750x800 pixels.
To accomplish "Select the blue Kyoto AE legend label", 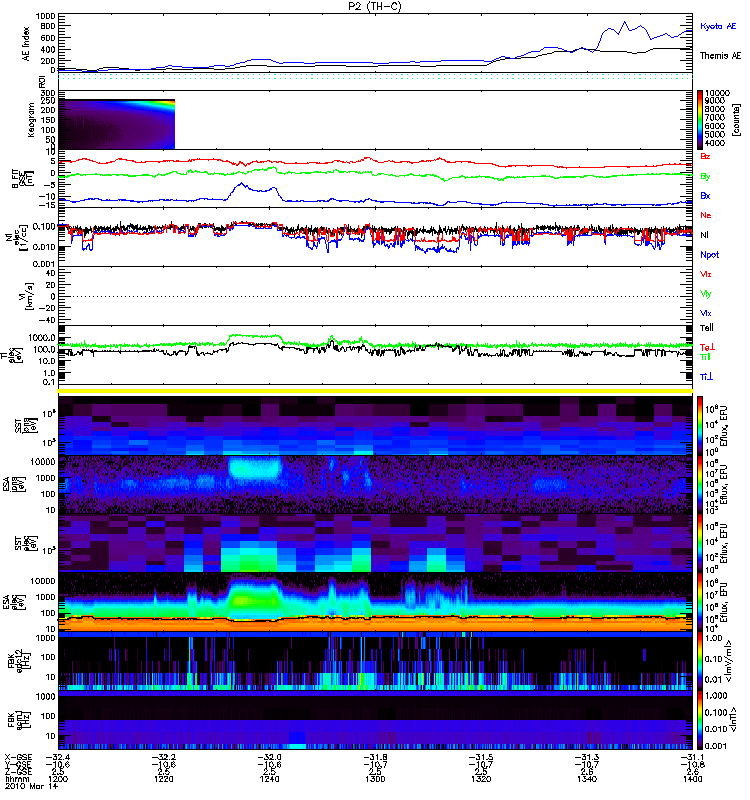I will click(x=718, y=27).
